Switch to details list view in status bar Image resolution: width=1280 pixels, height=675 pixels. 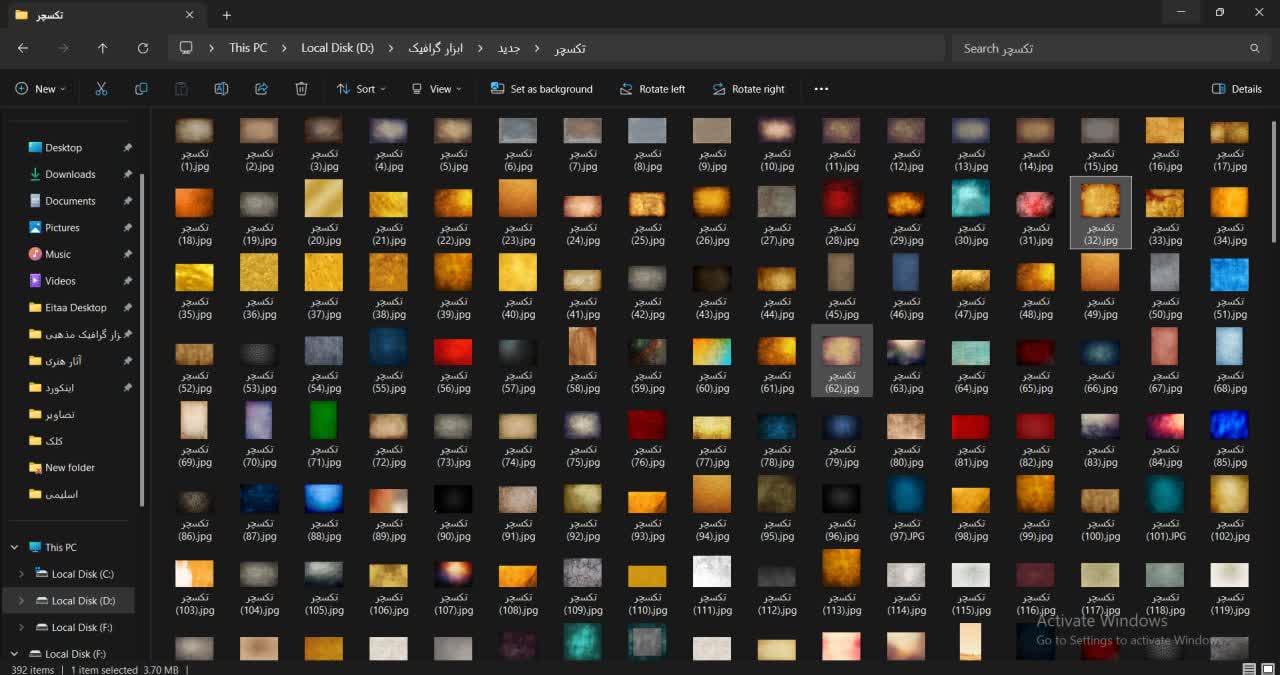1249,669
